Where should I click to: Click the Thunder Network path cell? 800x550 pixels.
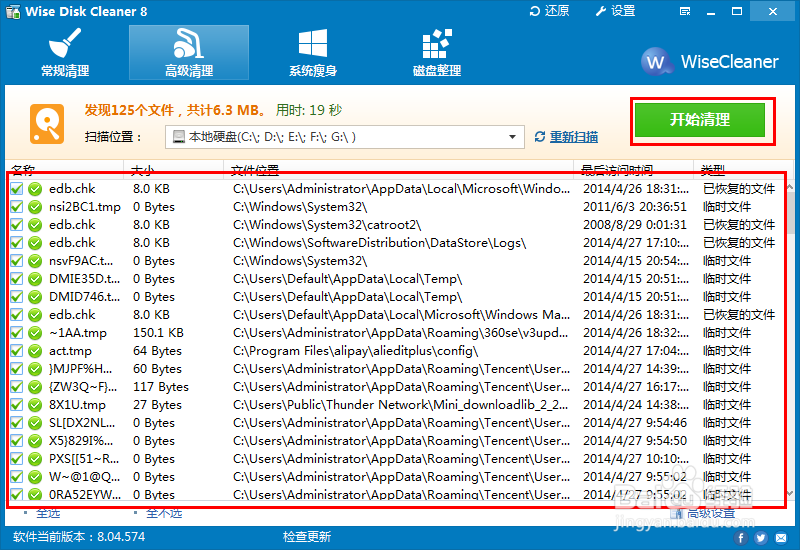[401, 405]
